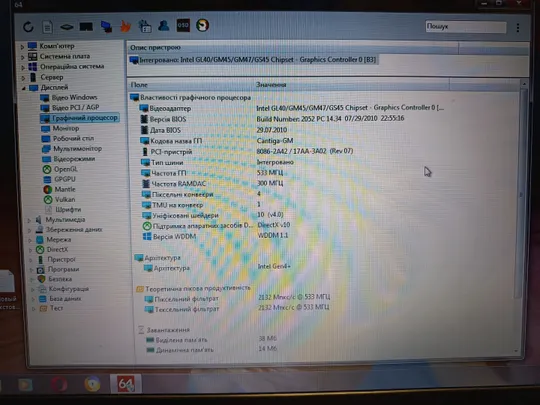Open the Chrome taskbar icon
Screen dimensions: 540x405
pos(92,384)
